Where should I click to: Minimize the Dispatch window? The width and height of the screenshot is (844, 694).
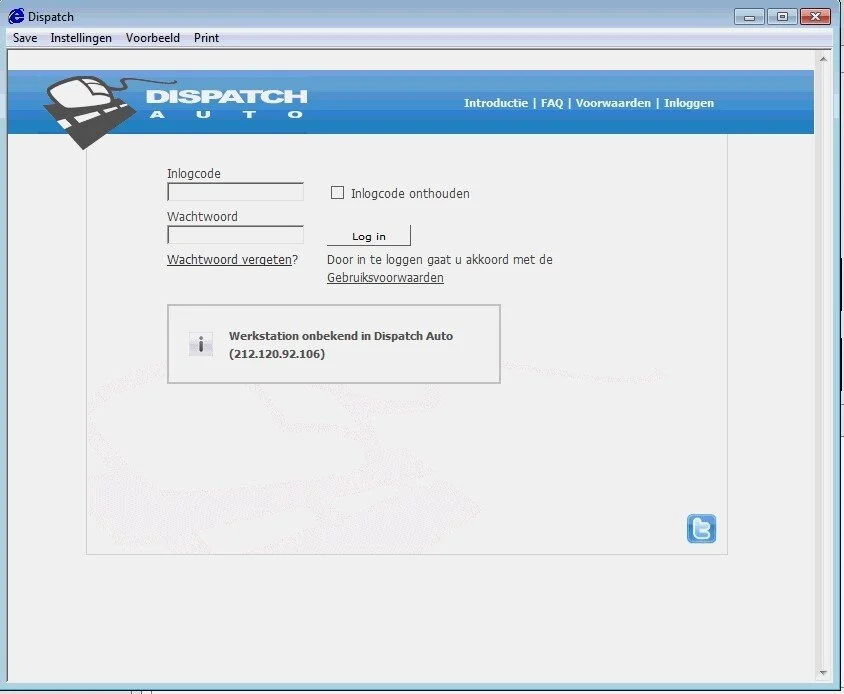pos(749,17)
